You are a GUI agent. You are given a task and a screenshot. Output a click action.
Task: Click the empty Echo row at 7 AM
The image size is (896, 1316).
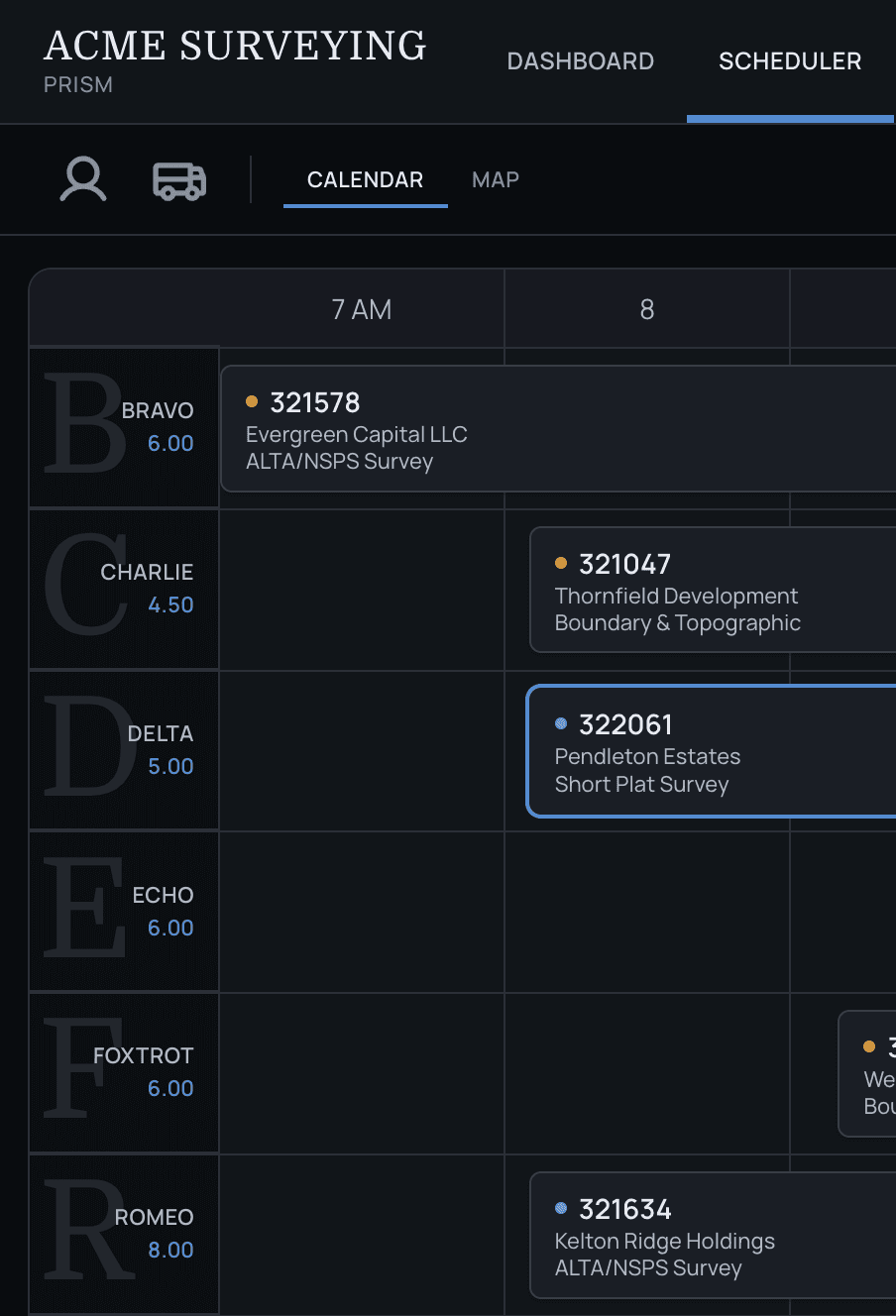click(362, 912)
